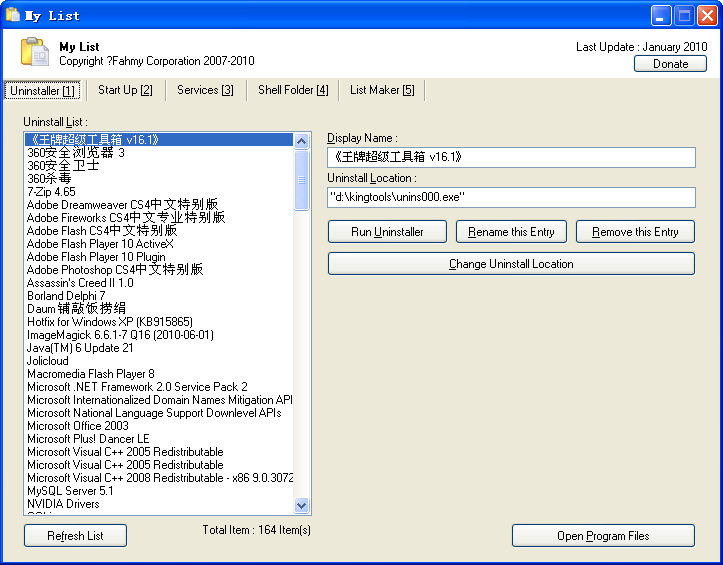723x565 pixels.
Task: Click Run Uninstaller button
Action: (x=387, y=232)
